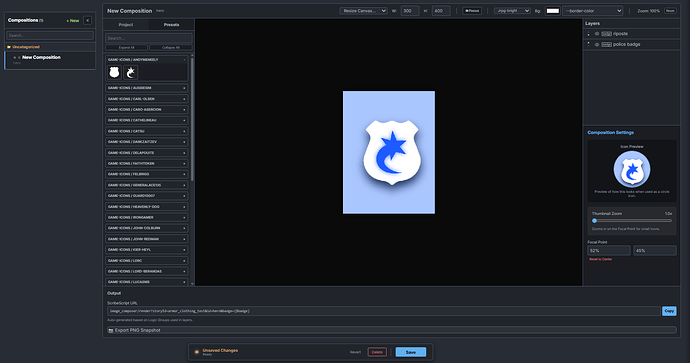690x363 pixels.
Task: Expand the GAME-ICONS / CARO-ASERCION group
Action: (x=147, y=110)
